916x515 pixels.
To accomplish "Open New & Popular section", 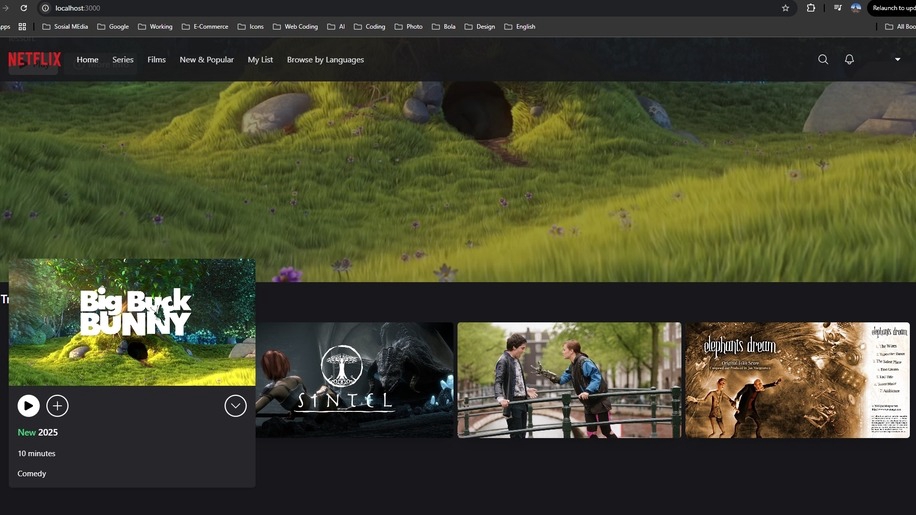I will [207, 60].
